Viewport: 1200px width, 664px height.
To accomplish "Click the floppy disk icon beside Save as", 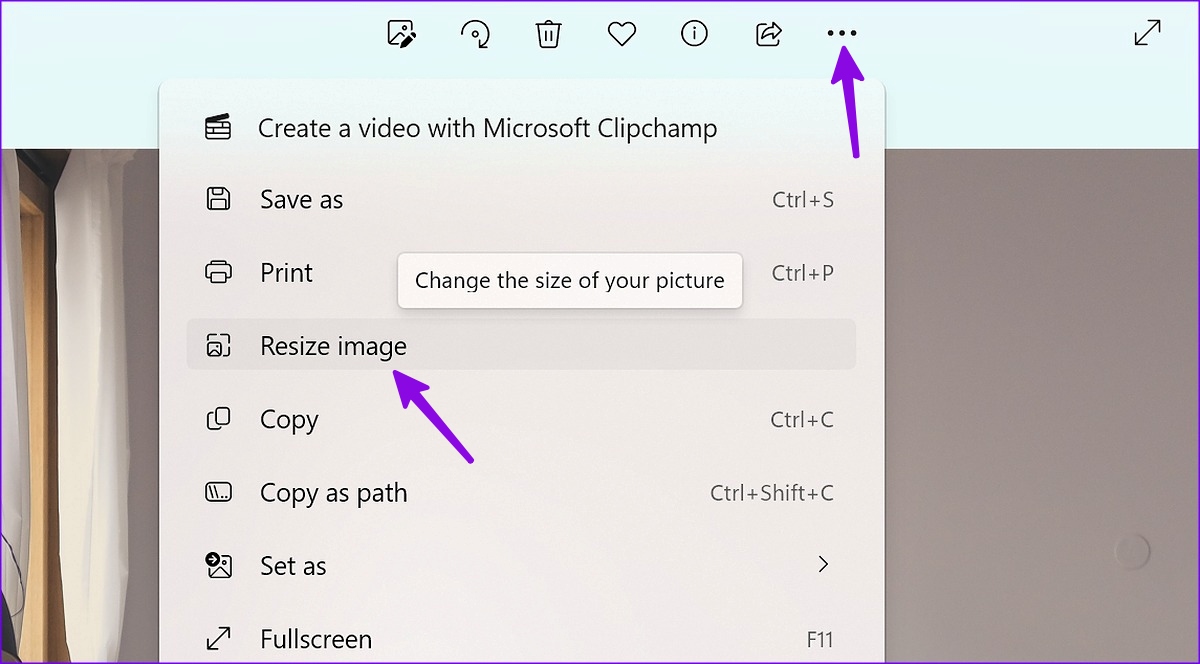I will pos(219,199).
